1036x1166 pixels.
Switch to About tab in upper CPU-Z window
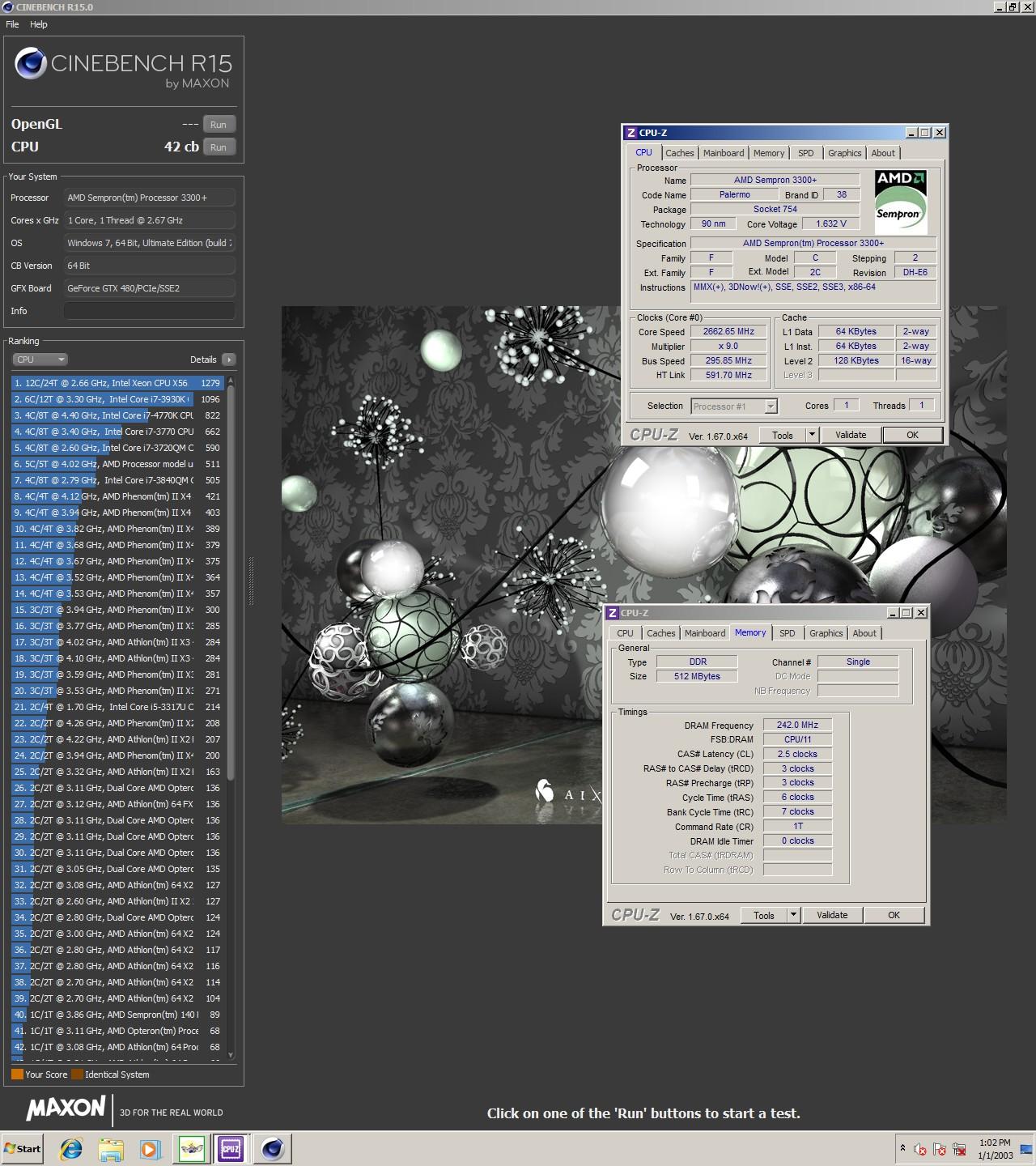click(x=883, y=153)
